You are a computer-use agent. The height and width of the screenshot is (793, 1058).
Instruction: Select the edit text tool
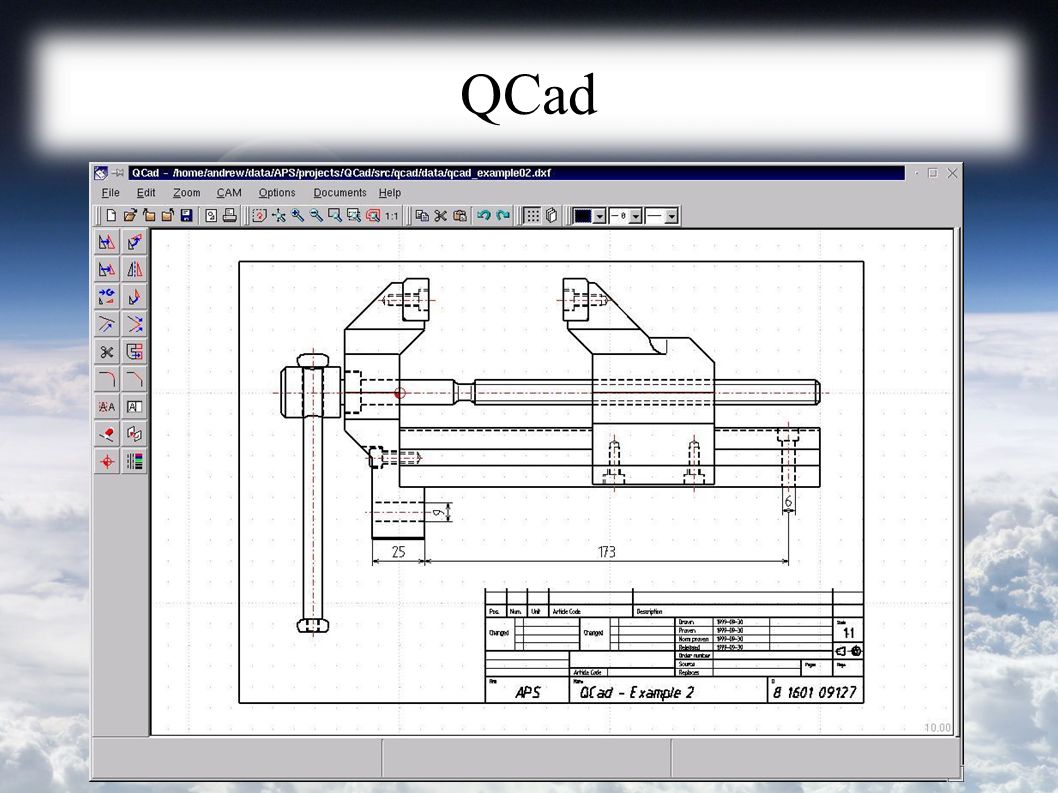(134, 406)
